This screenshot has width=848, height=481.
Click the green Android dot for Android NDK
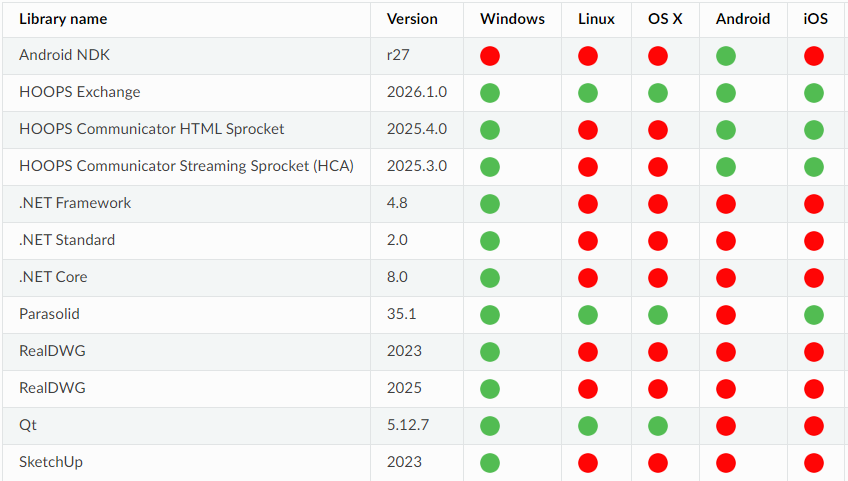tap(726, 56)
